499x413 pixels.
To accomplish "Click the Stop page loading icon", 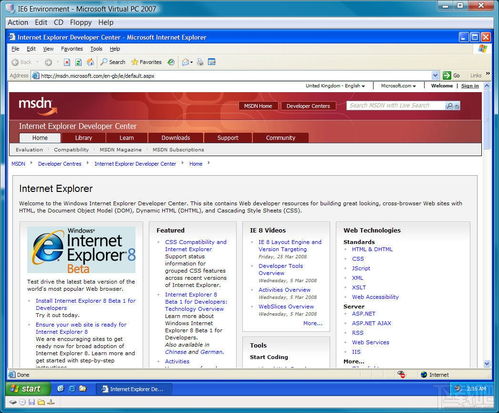I will 67,62.
